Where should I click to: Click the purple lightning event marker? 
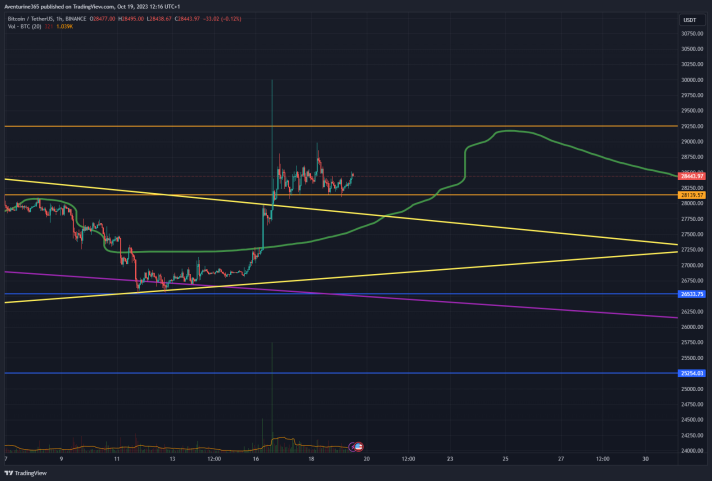click(x=351, y=447)
